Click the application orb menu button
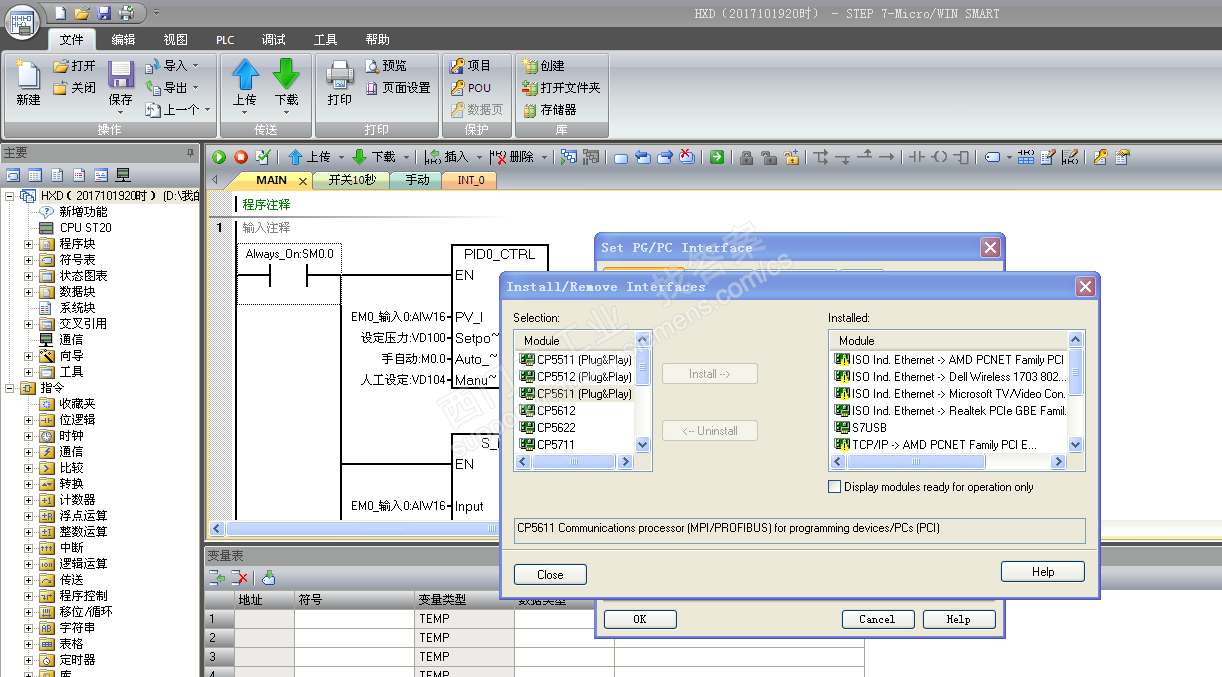This screenshot has width=1222, height=677. (x=22, y=22)
